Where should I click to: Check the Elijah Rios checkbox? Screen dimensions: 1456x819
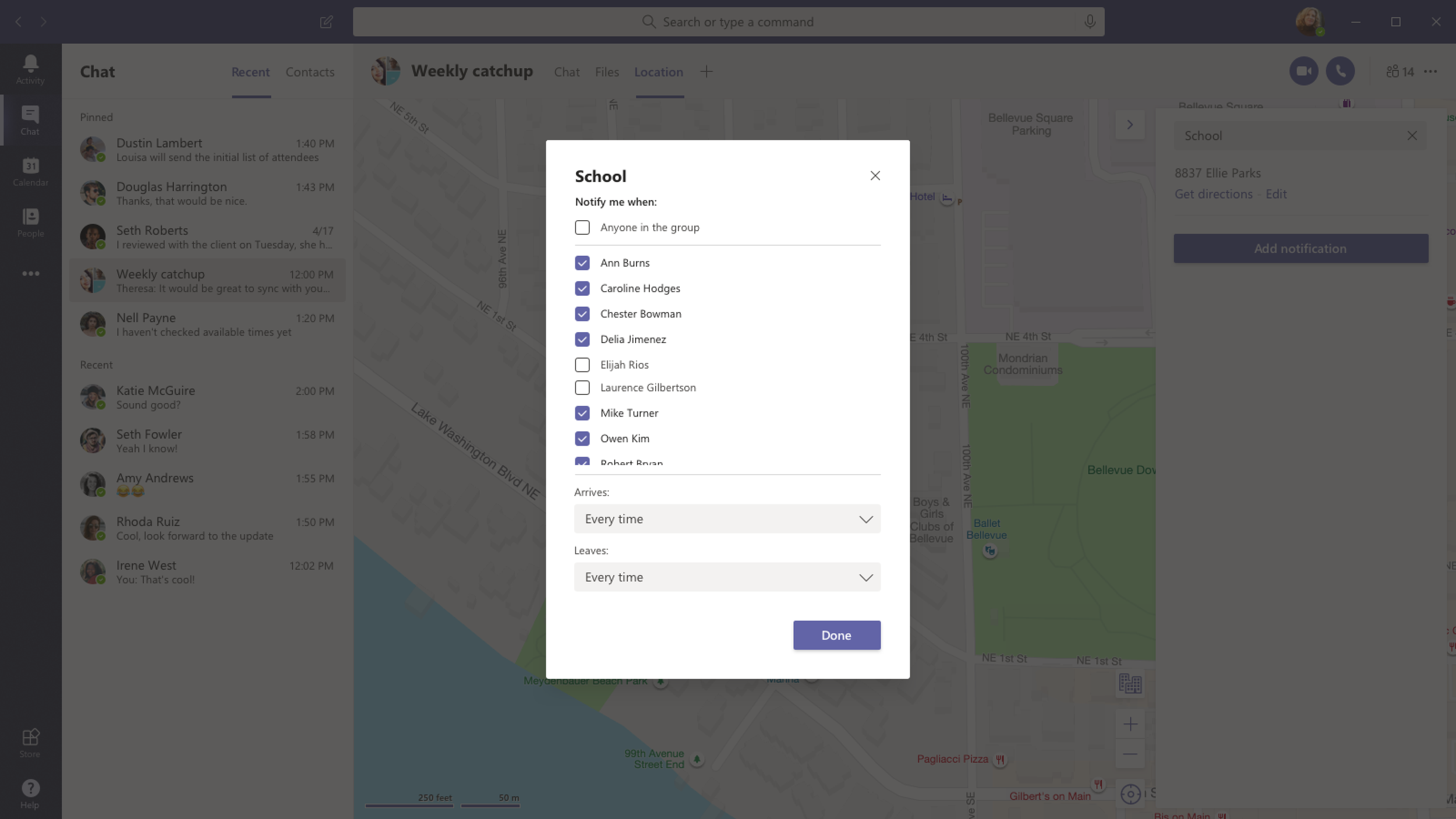point(582,365)
